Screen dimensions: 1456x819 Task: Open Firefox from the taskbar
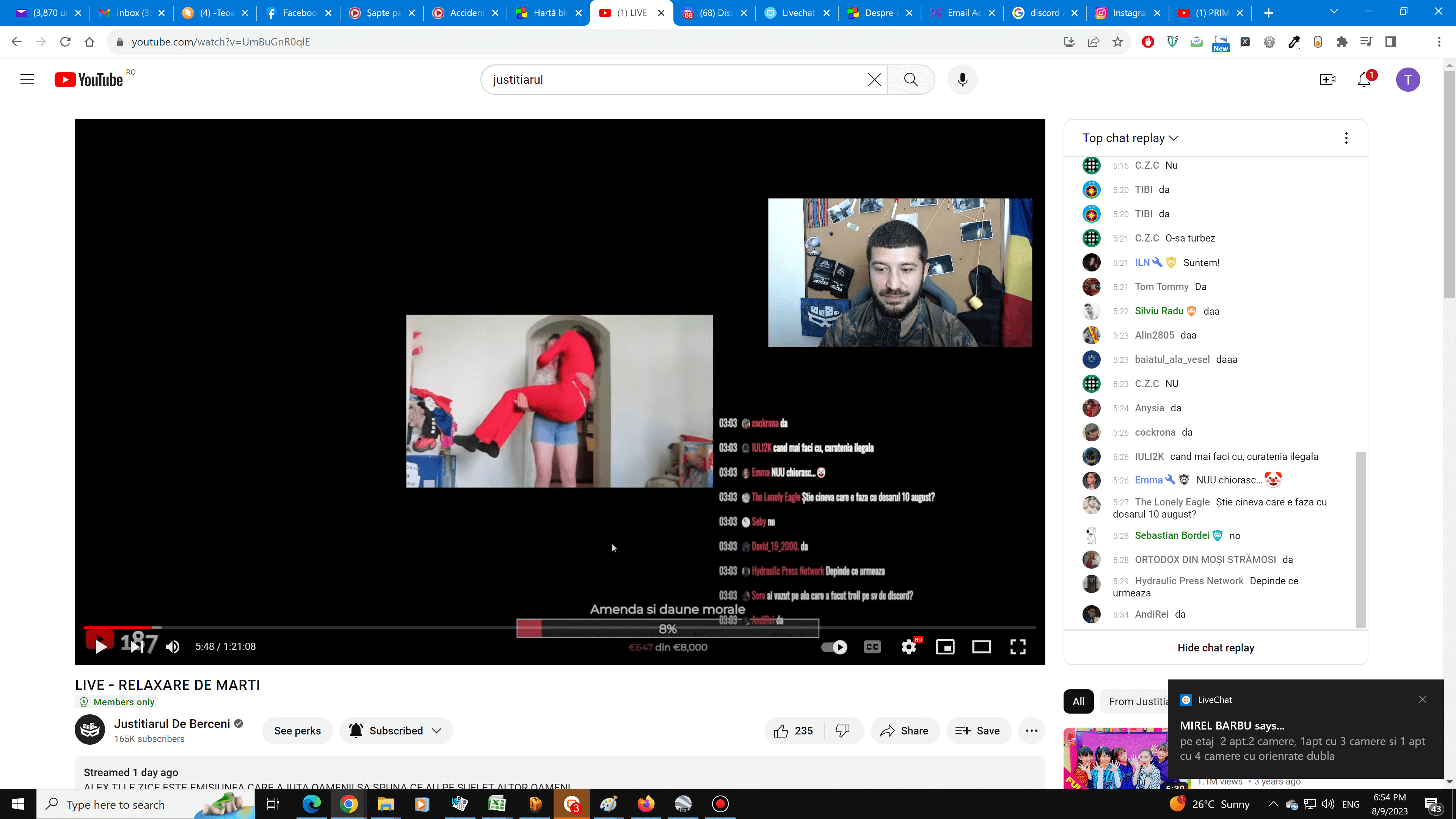[x=646, y=804]
